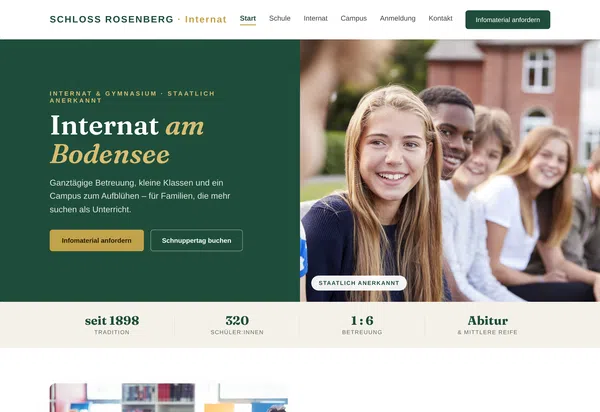Viewport: 600px width, 412px height.
Task: Click the 'Internat & Gymnasium · Staatlich anerkannt' tagline
Action: (x=132, y=97)
